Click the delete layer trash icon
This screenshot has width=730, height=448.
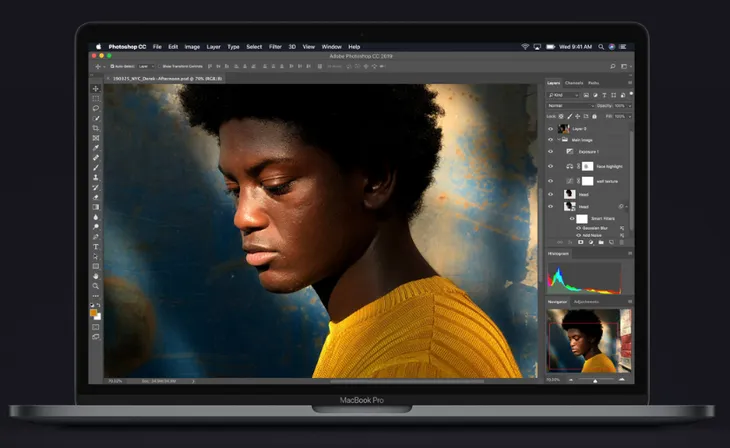click(622, 242)
